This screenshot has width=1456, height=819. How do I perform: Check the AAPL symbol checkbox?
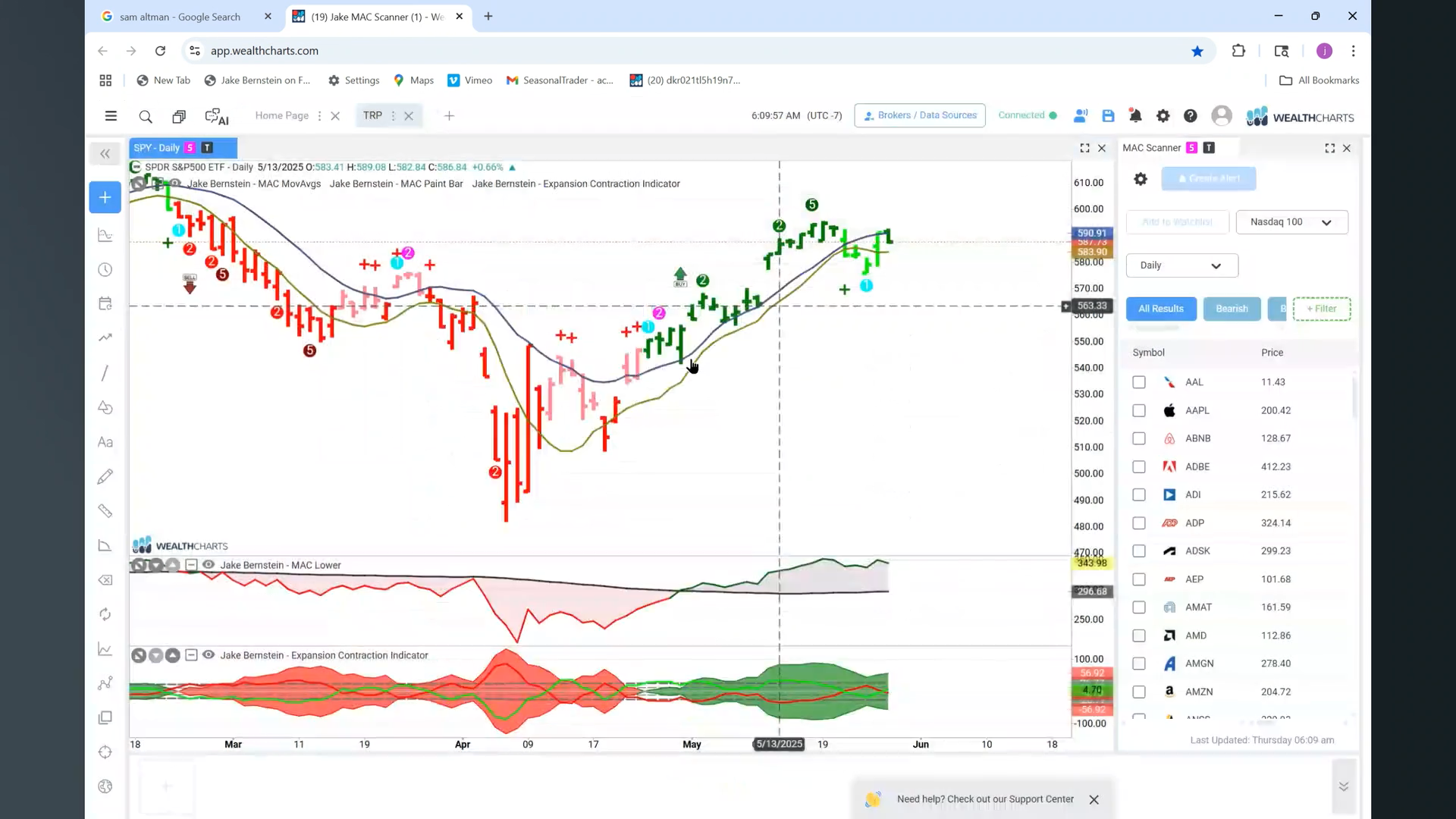pos(1139,410)
